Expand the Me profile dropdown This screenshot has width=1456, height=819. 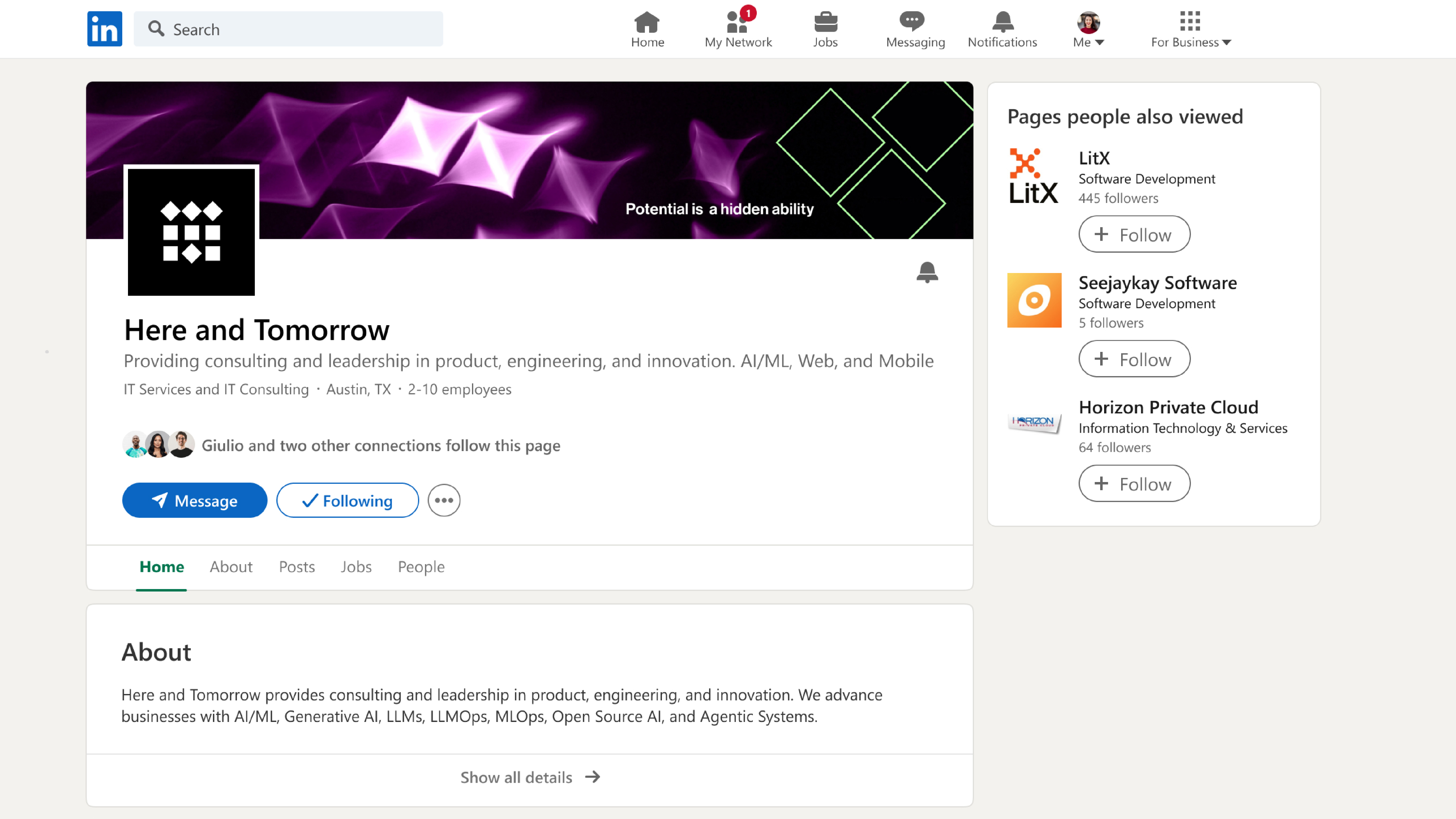pyautogui.click(x=1088, y=30)
